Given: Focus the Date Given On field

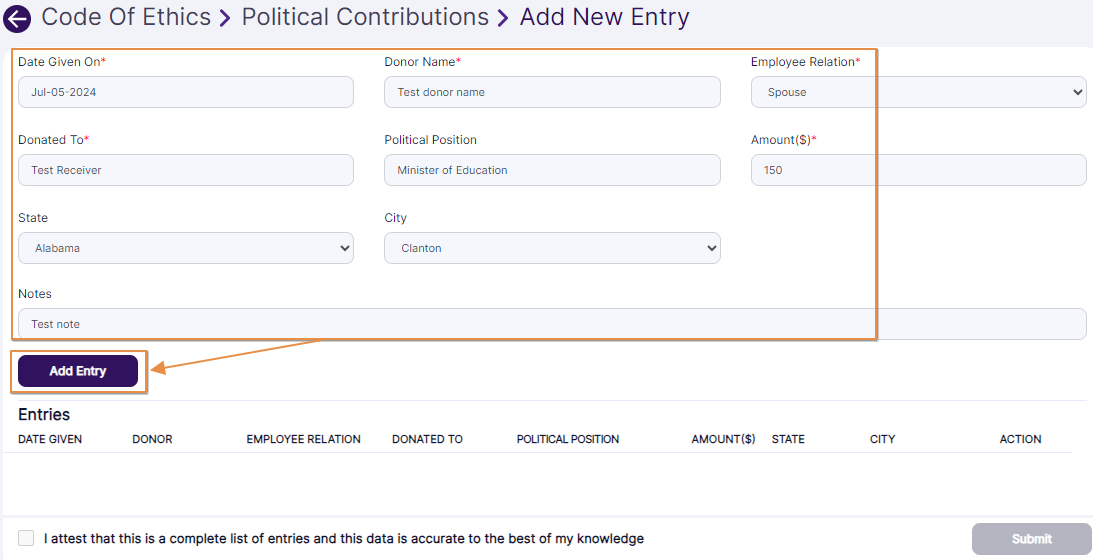Looking at the screenshot, I should coord(186,92).
